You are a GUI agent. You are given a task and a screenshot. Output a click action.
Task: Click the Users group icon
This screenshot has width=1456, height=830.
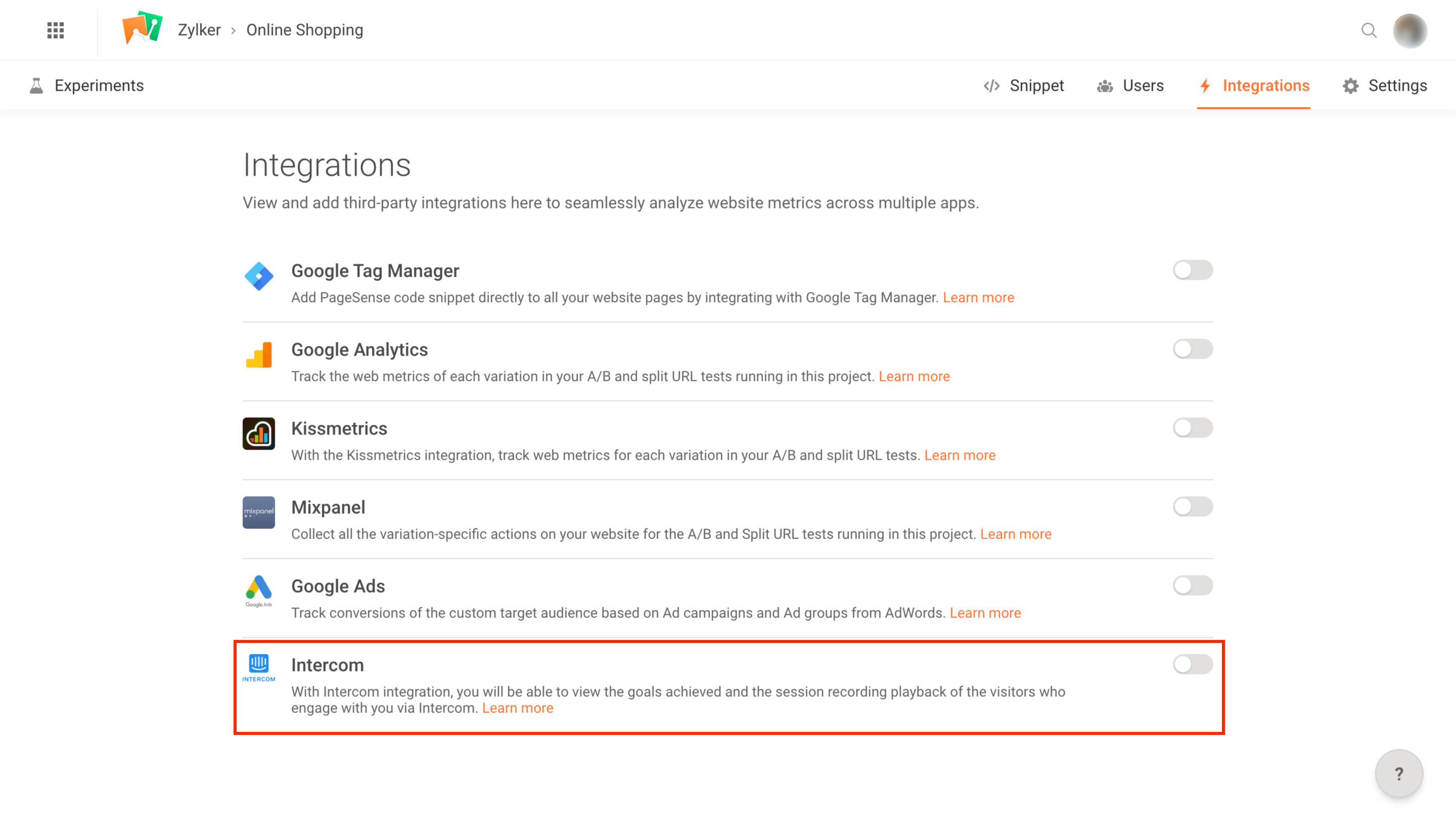[1105, 86]
